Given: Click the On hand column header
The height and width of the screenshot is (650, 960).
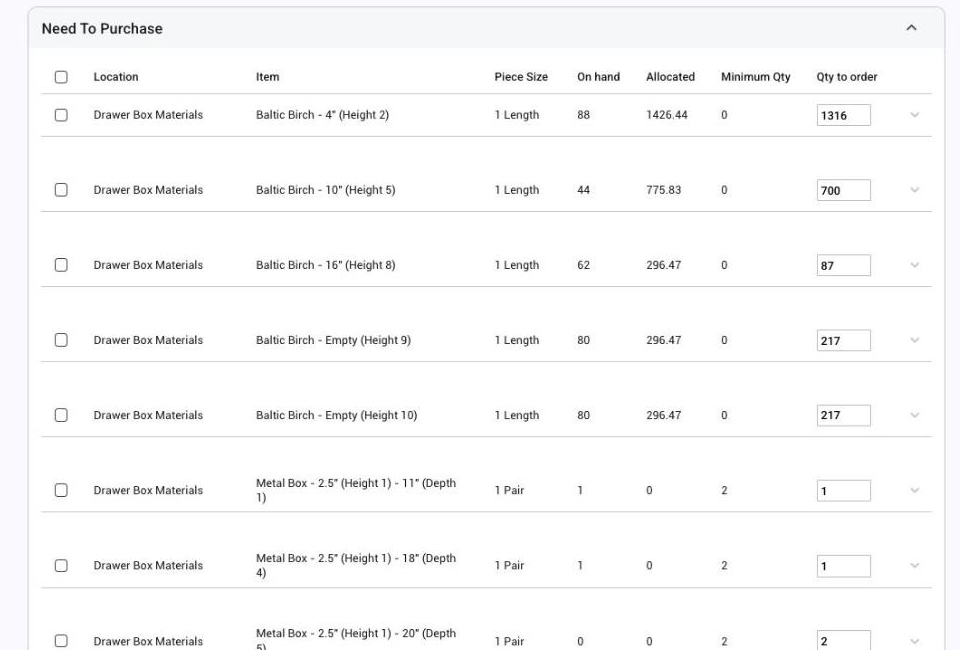Looking at the screenshot, I should [598, 77].
